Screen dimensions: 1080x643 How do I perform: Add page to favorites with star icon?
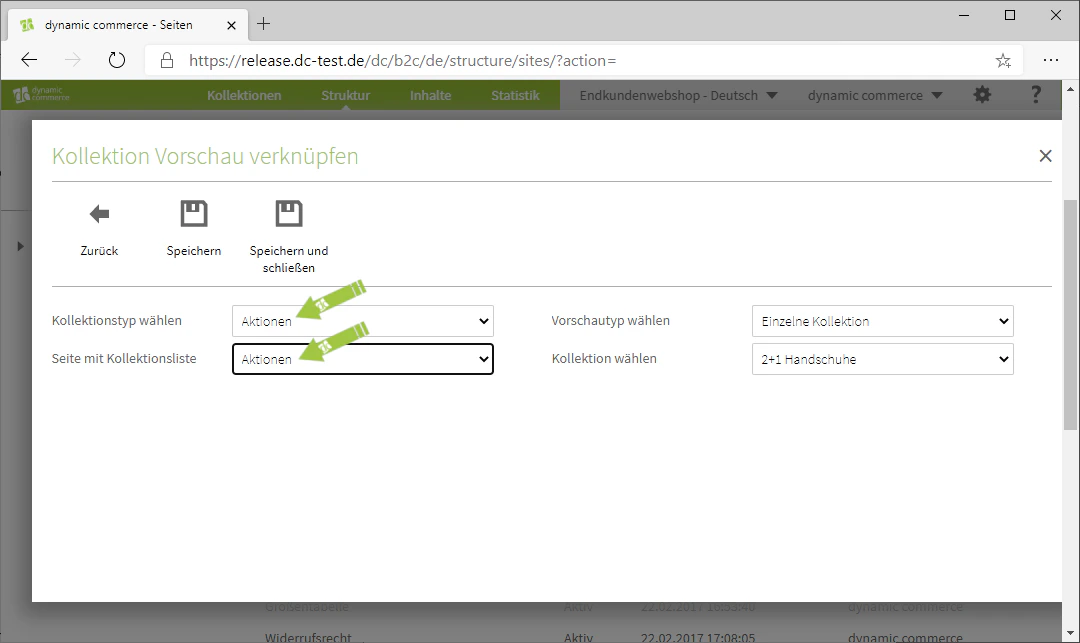point(1003,61)
